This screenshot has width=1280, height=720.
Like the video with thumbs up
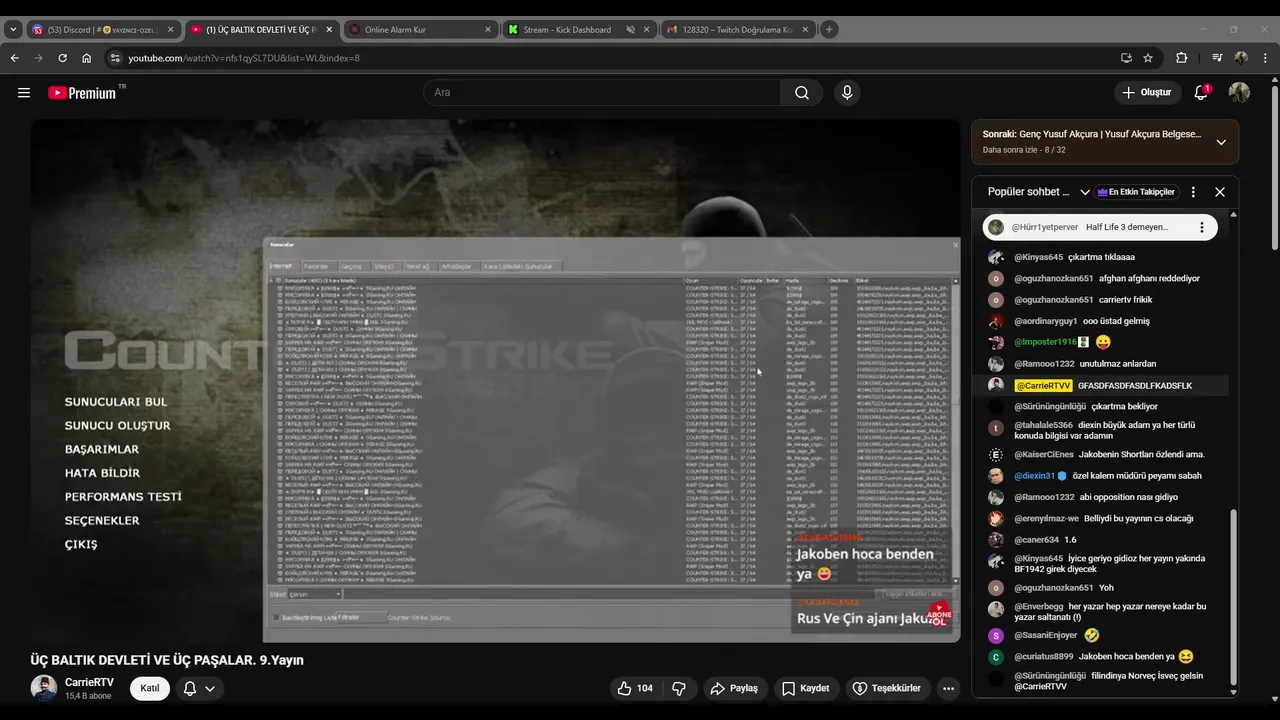coord(636,688)
